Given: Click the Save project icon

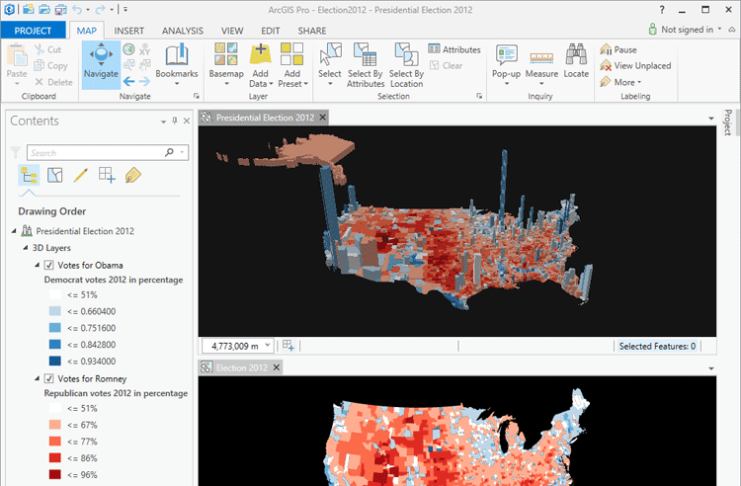Looking at the screenshot, I should click(60, 9).
